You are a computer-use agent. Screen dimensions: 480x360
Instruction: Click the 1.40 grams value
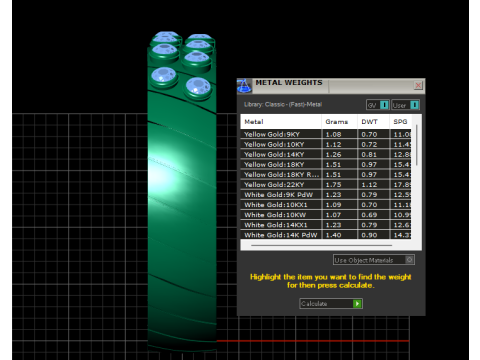click(x=333, y=235)
